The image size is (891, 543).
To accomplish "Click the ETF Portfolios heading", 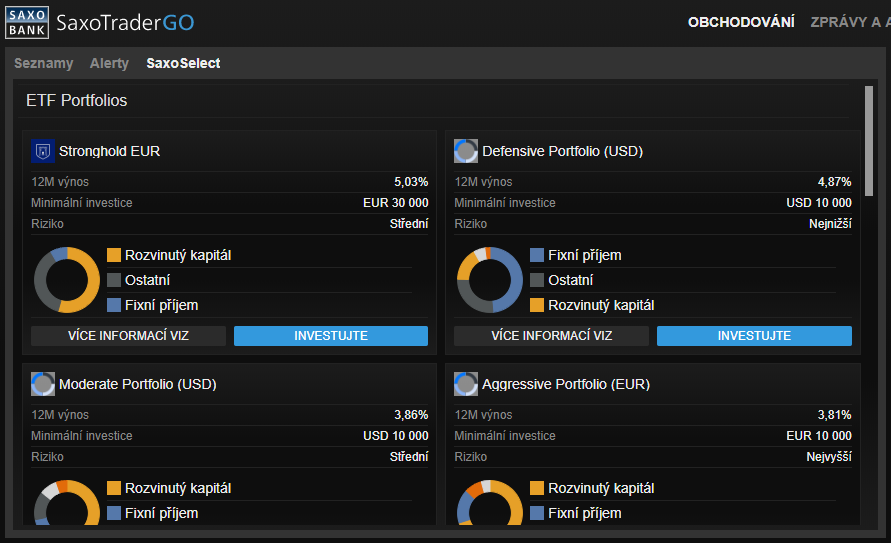I will coord(77,101).
